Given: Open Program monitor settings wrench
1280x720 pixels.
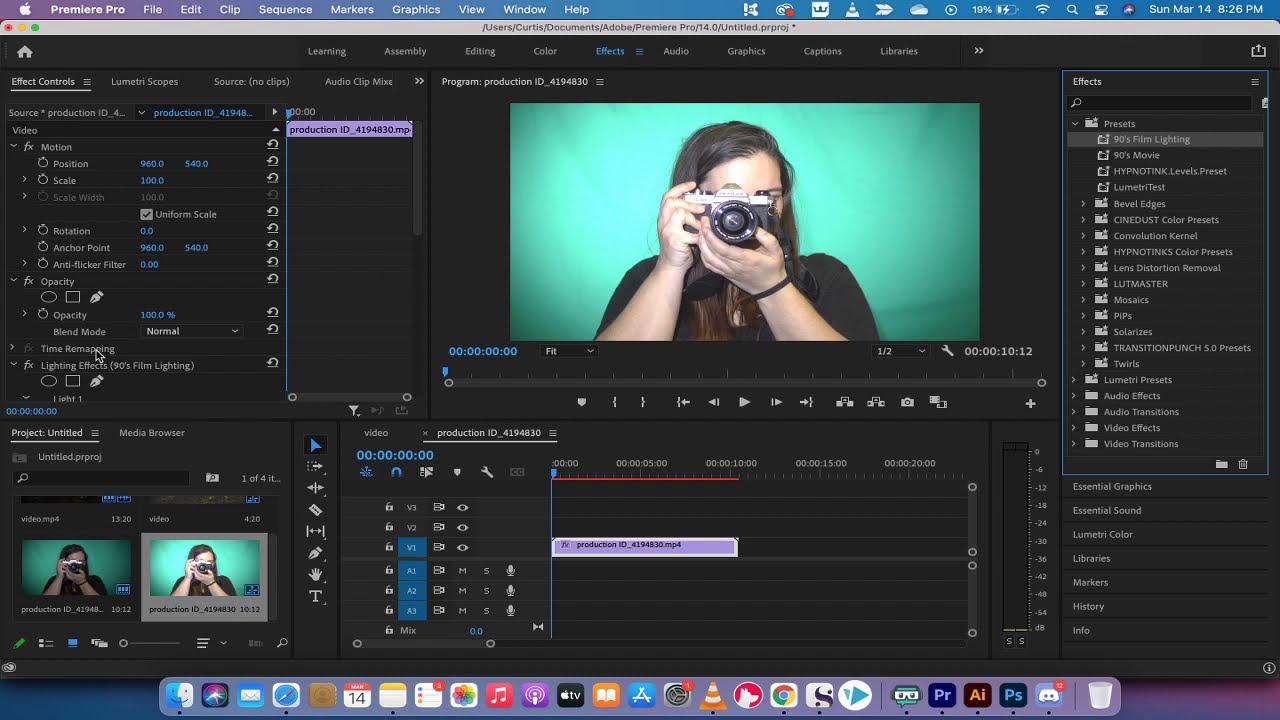Looking at the screenshot, I should tap(948, 351).
